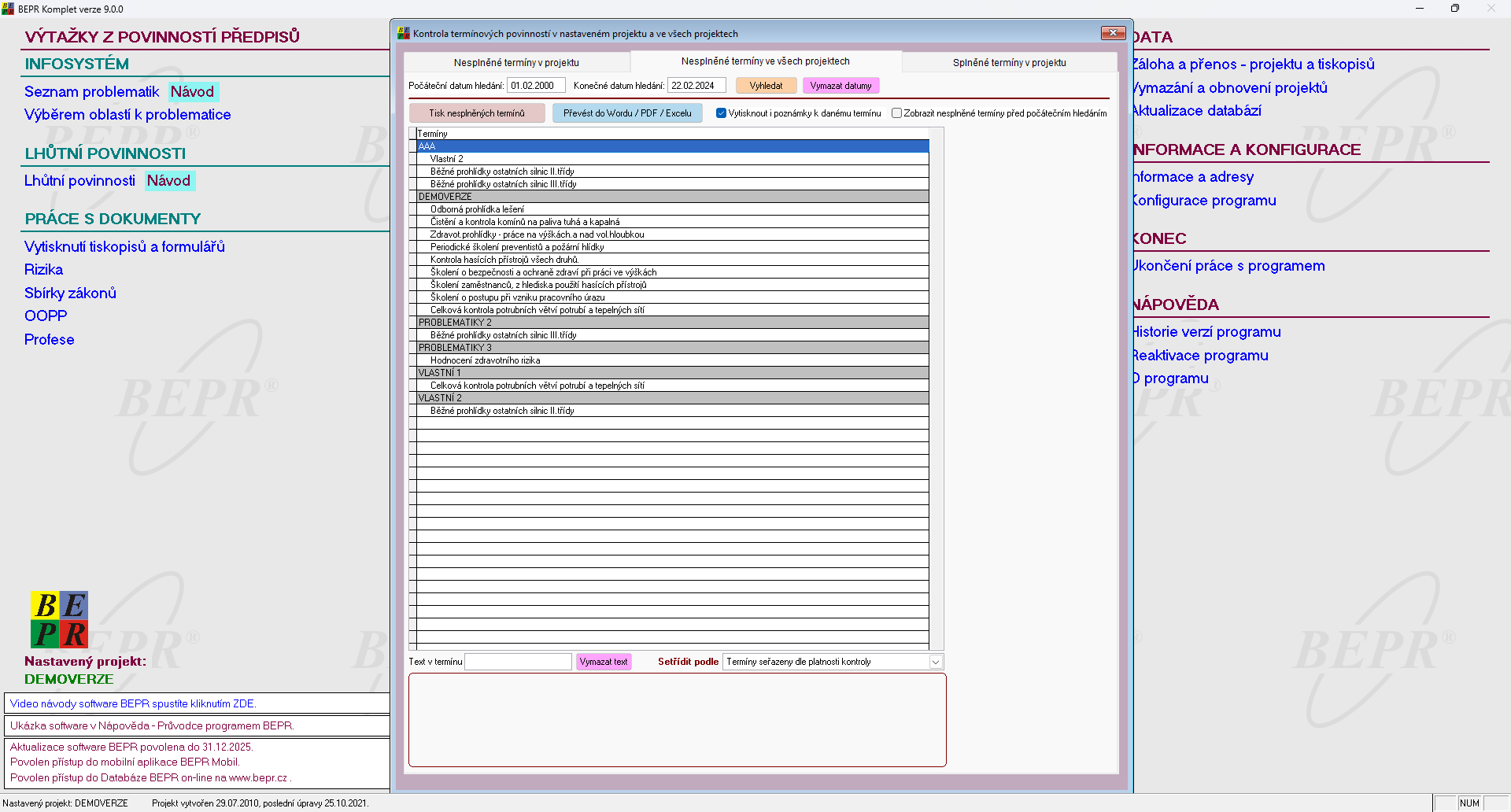Open the Návod next to Lhůtní povinnosti
Viewport: 1511px width, 812px height.
click(169, 181)
